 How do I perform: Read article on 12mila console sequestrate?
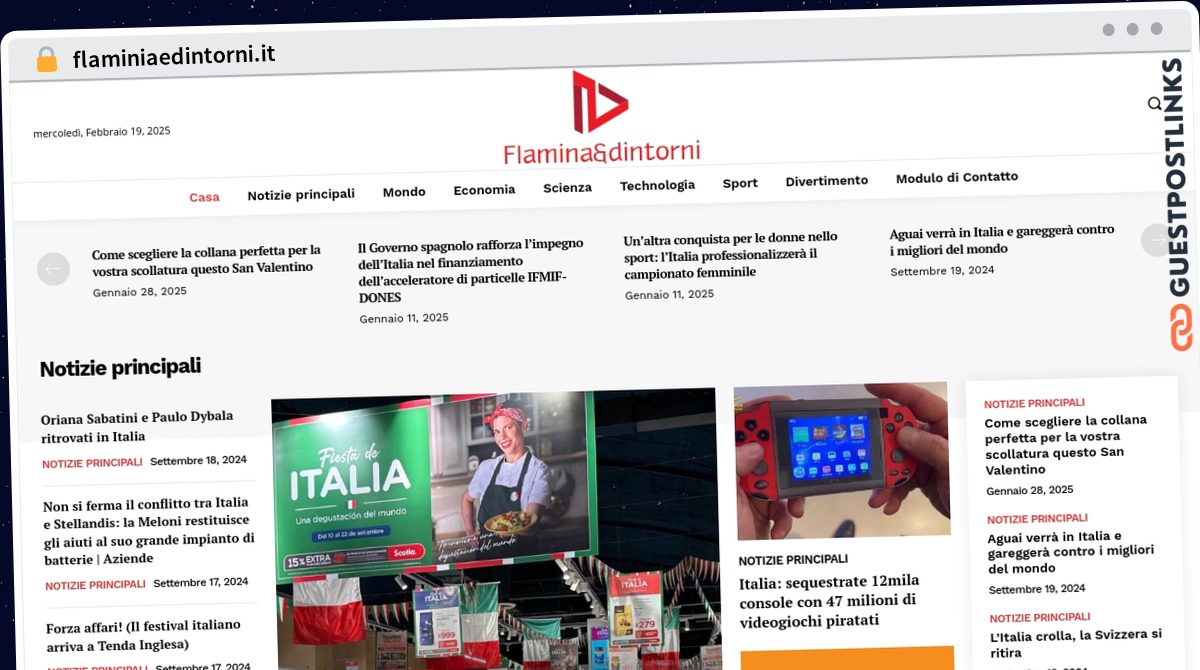pyautogui.click(x=829, y=600)
